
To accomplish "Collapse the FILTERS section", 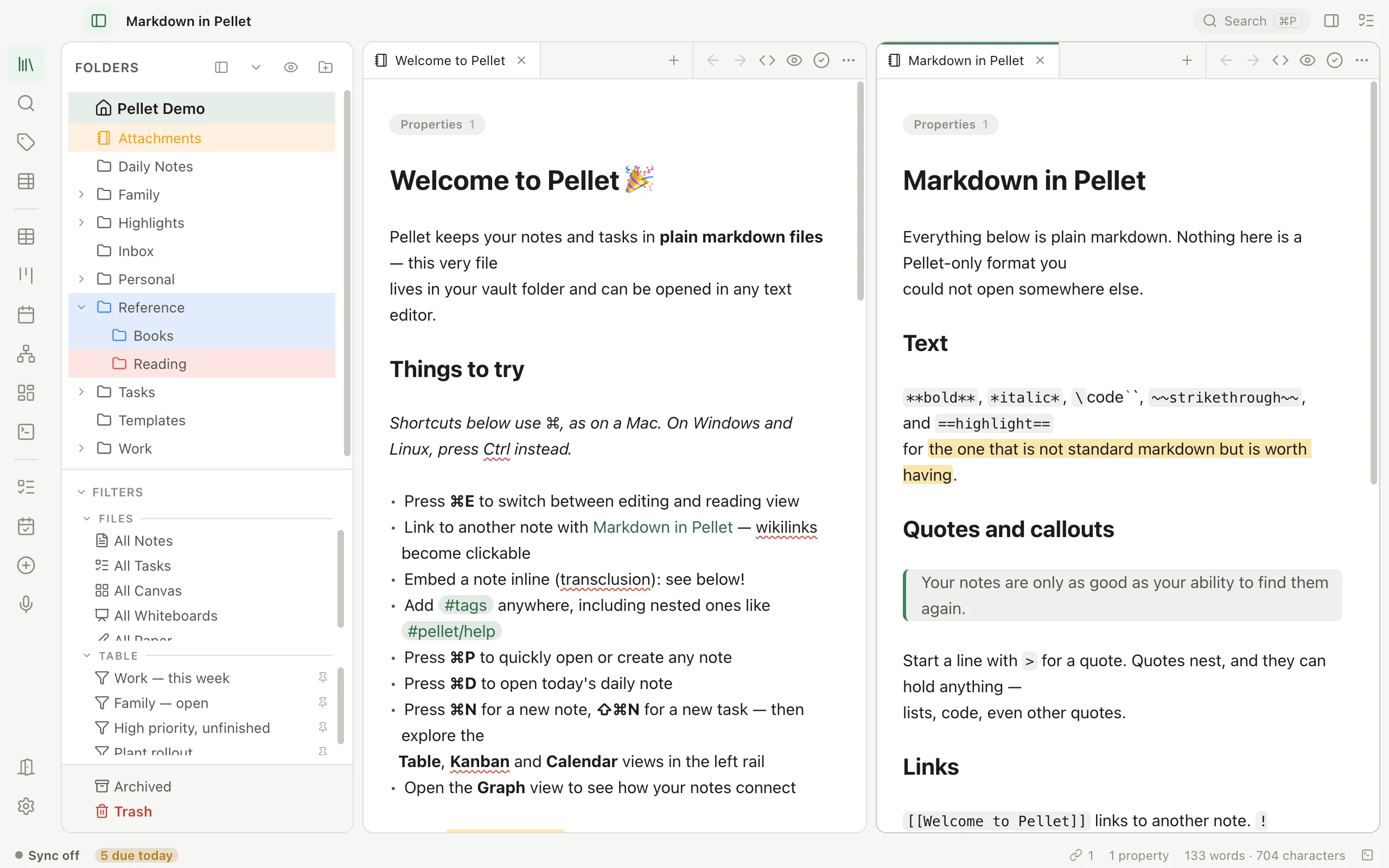I will click(81, 492).
